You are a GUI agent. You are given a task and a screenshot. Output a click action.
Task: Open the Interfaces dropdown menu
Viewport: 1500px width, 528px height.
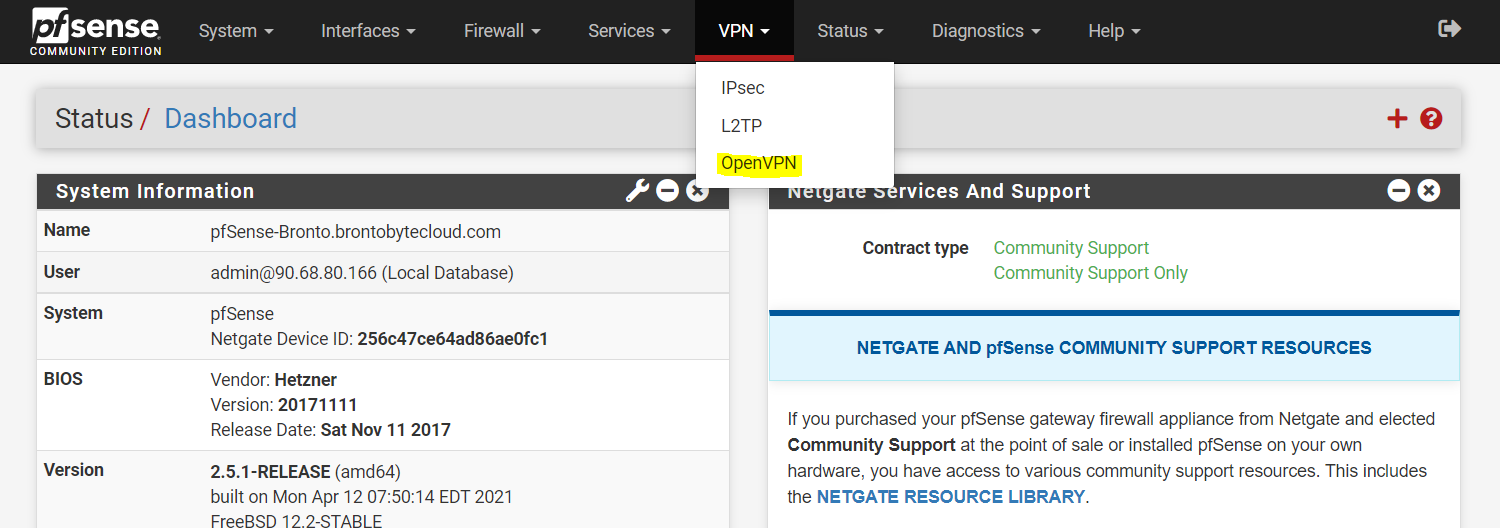(x=368, y=31)
